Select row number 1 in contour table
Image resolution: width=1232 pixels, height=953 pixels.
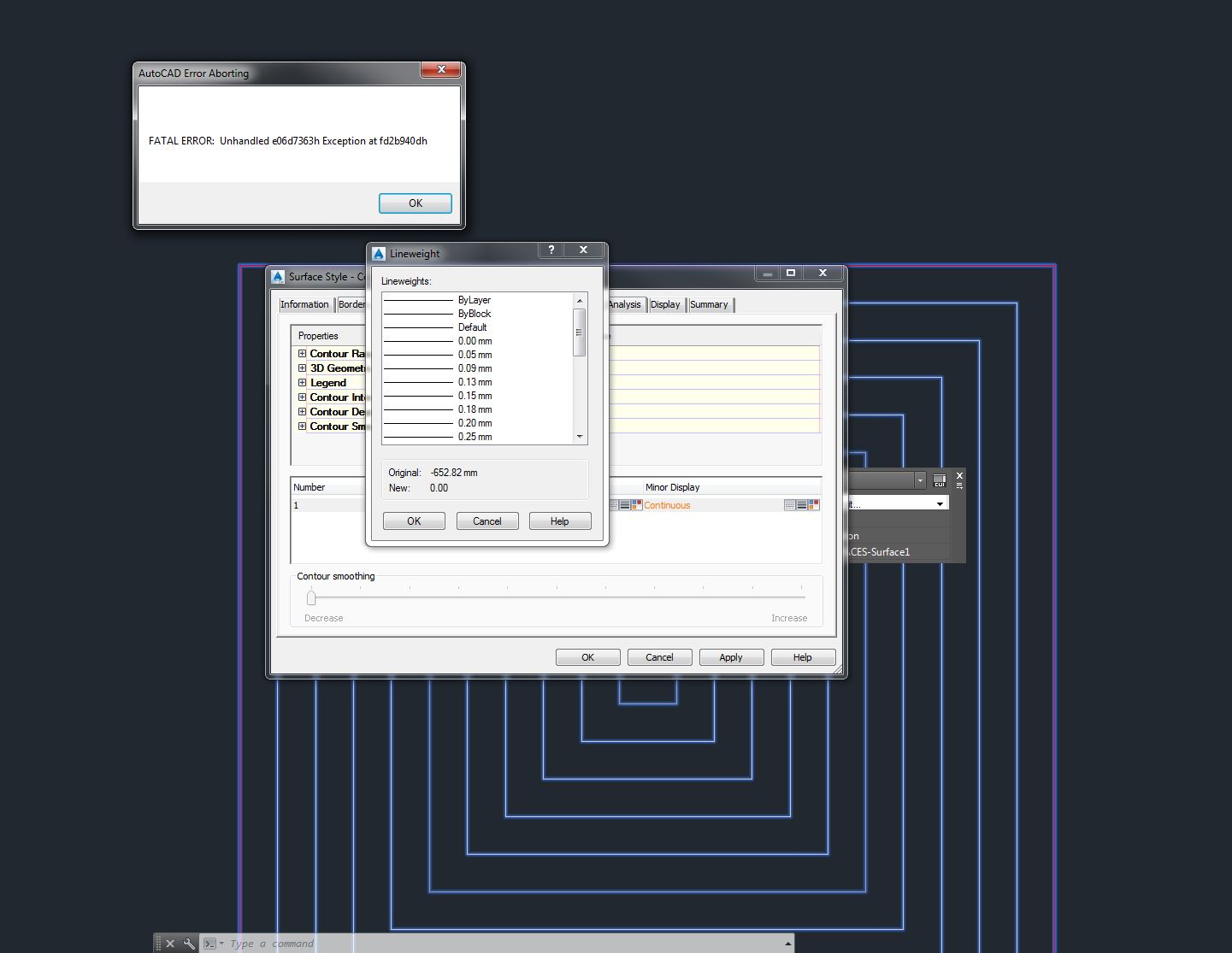(328, 505)
